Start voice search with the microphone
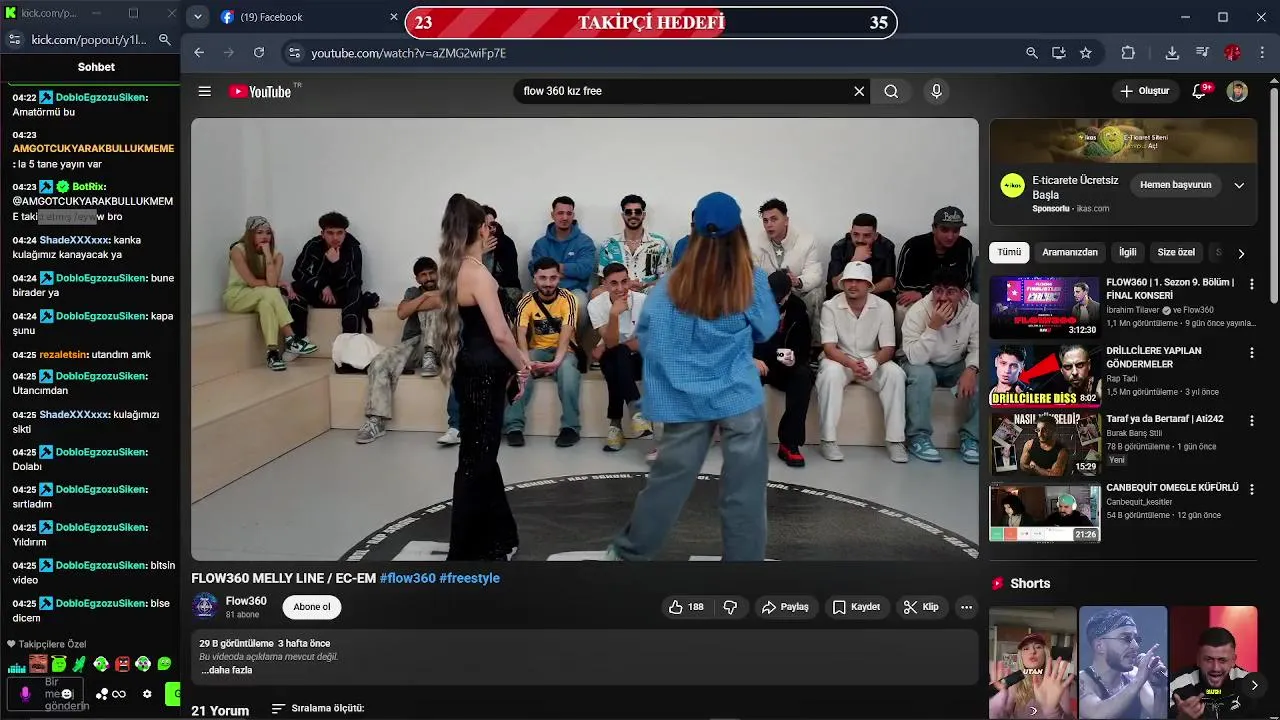 (x=936, y=91)
